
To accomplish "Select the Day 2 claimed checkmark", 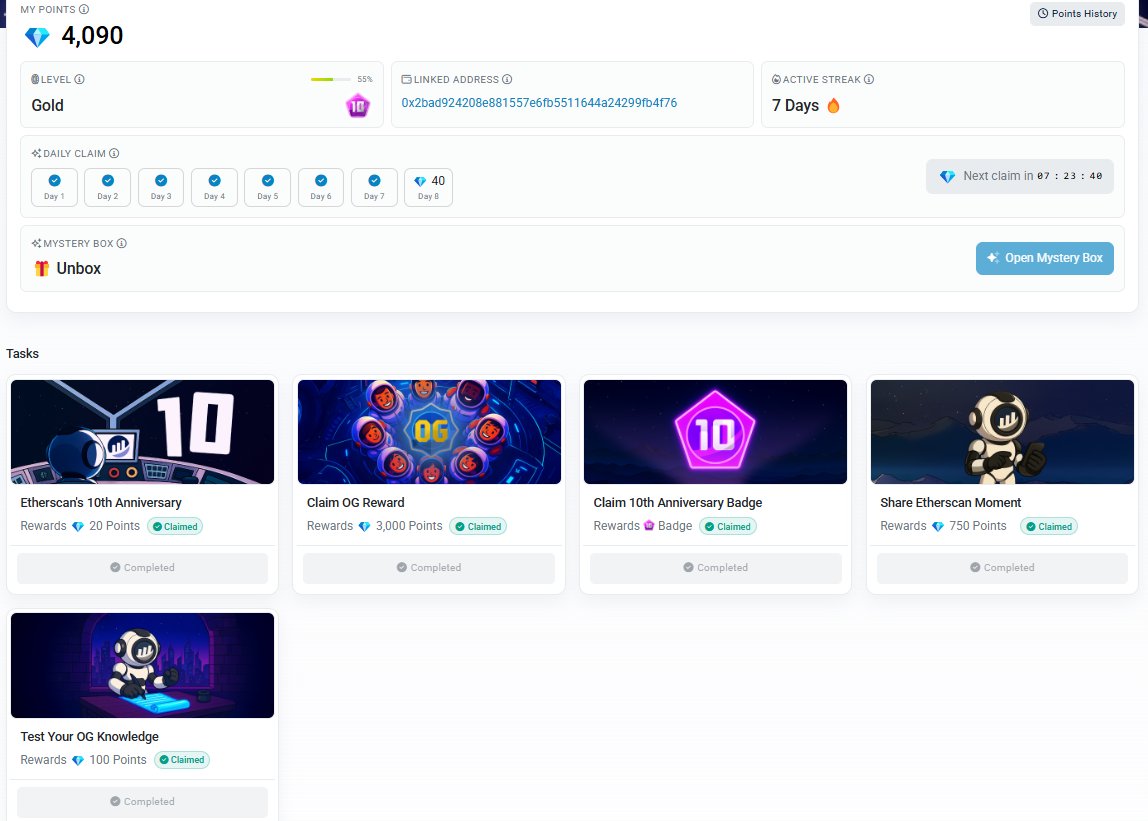I will pos(108,180).
